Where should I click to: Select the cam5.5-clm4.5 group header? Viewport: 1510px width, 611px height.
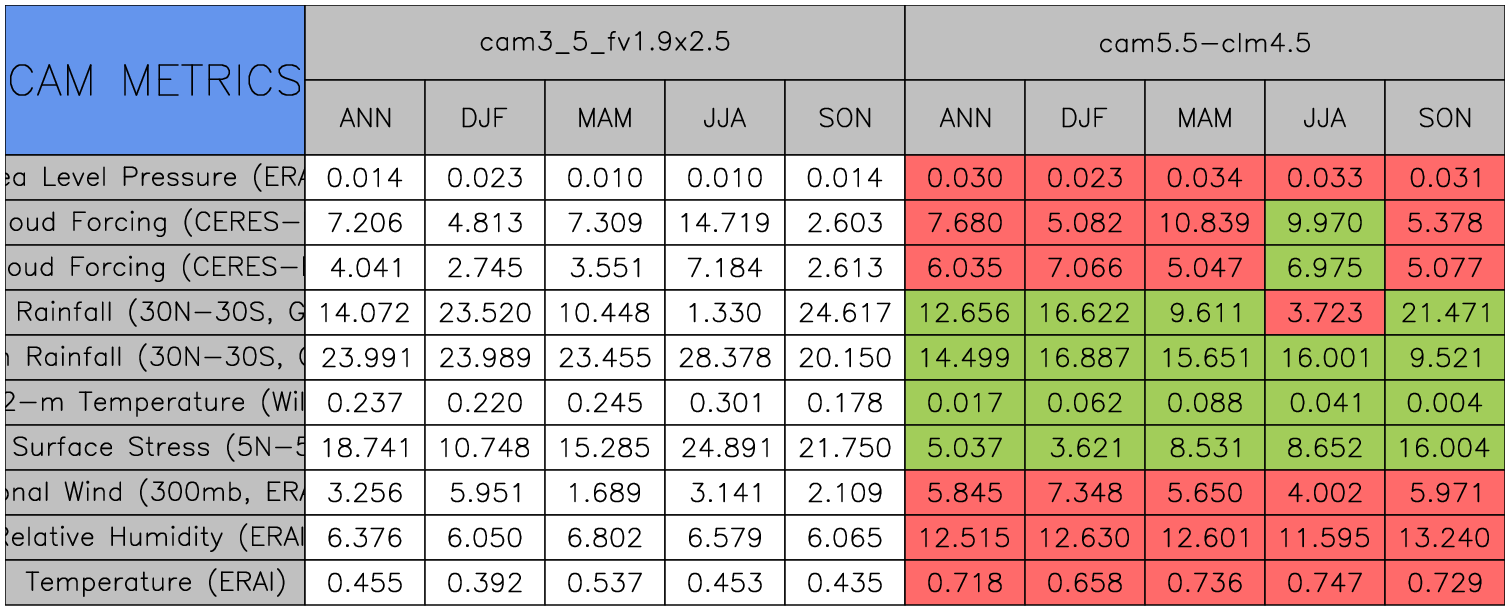tap(1205, 43)
